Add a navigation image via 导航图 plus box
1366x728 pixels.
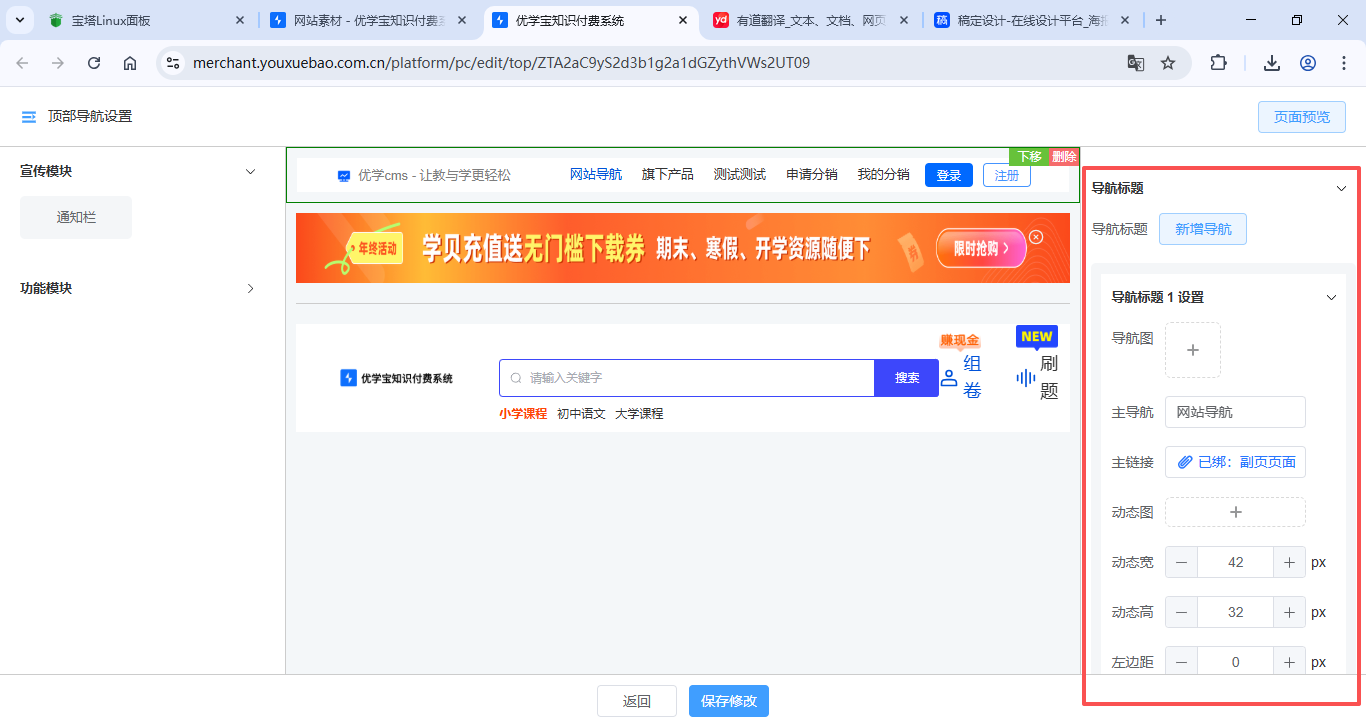[x=1192, y=350]
